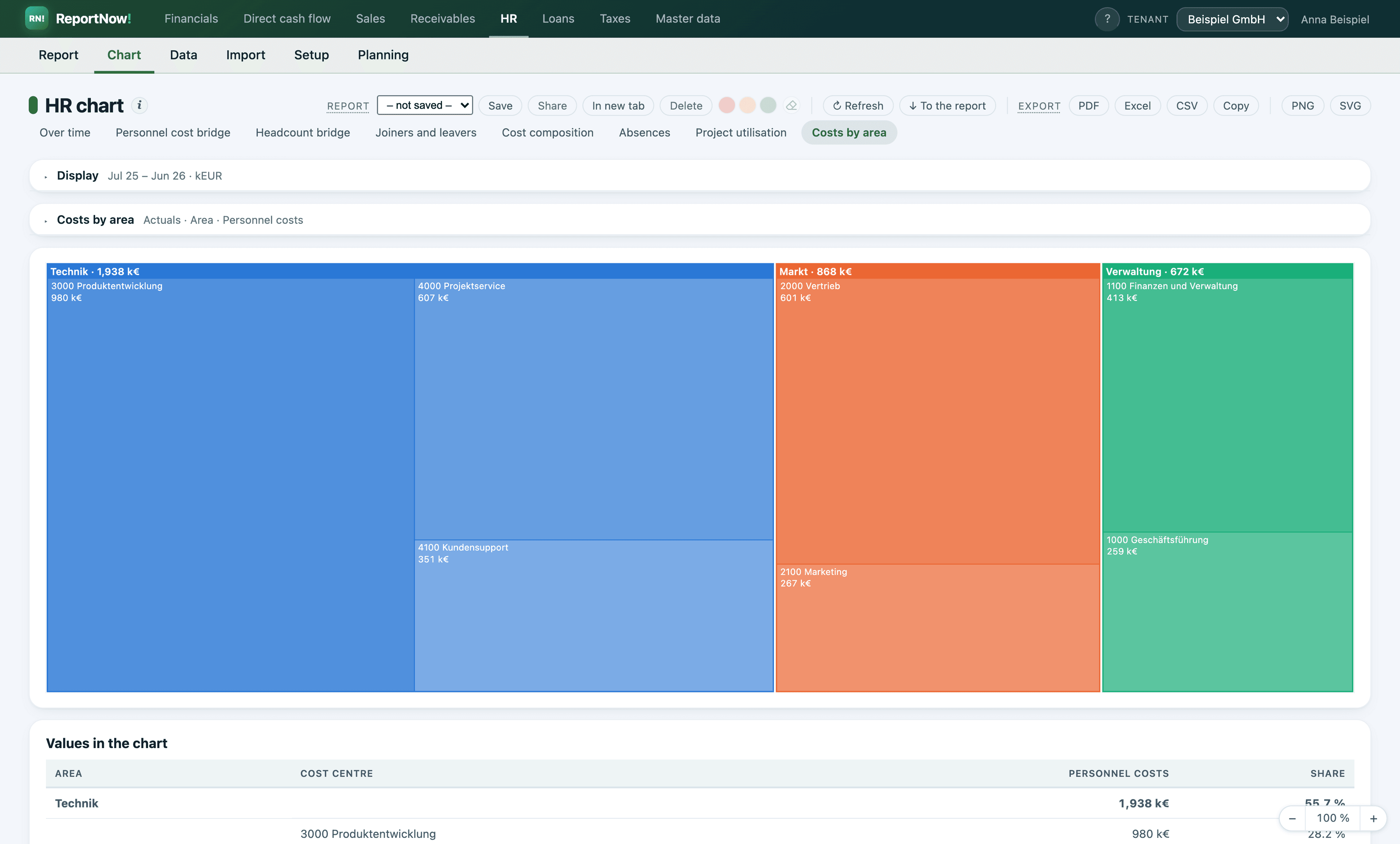This screenshot has width=1400, height=844.
Task: Click the 4100 Kundensupport treemap tile
Action: click(594, 616)
